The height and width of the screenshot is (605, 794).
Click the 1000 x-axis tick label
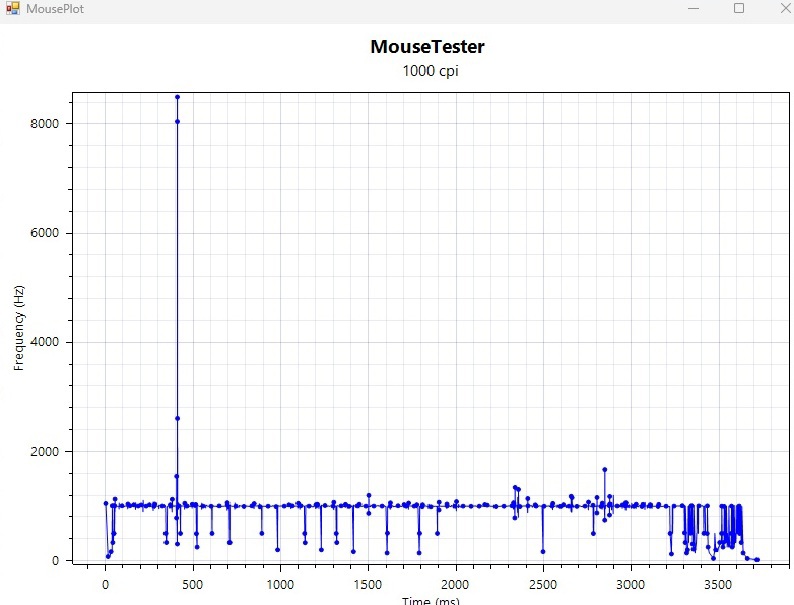(280, 585)
